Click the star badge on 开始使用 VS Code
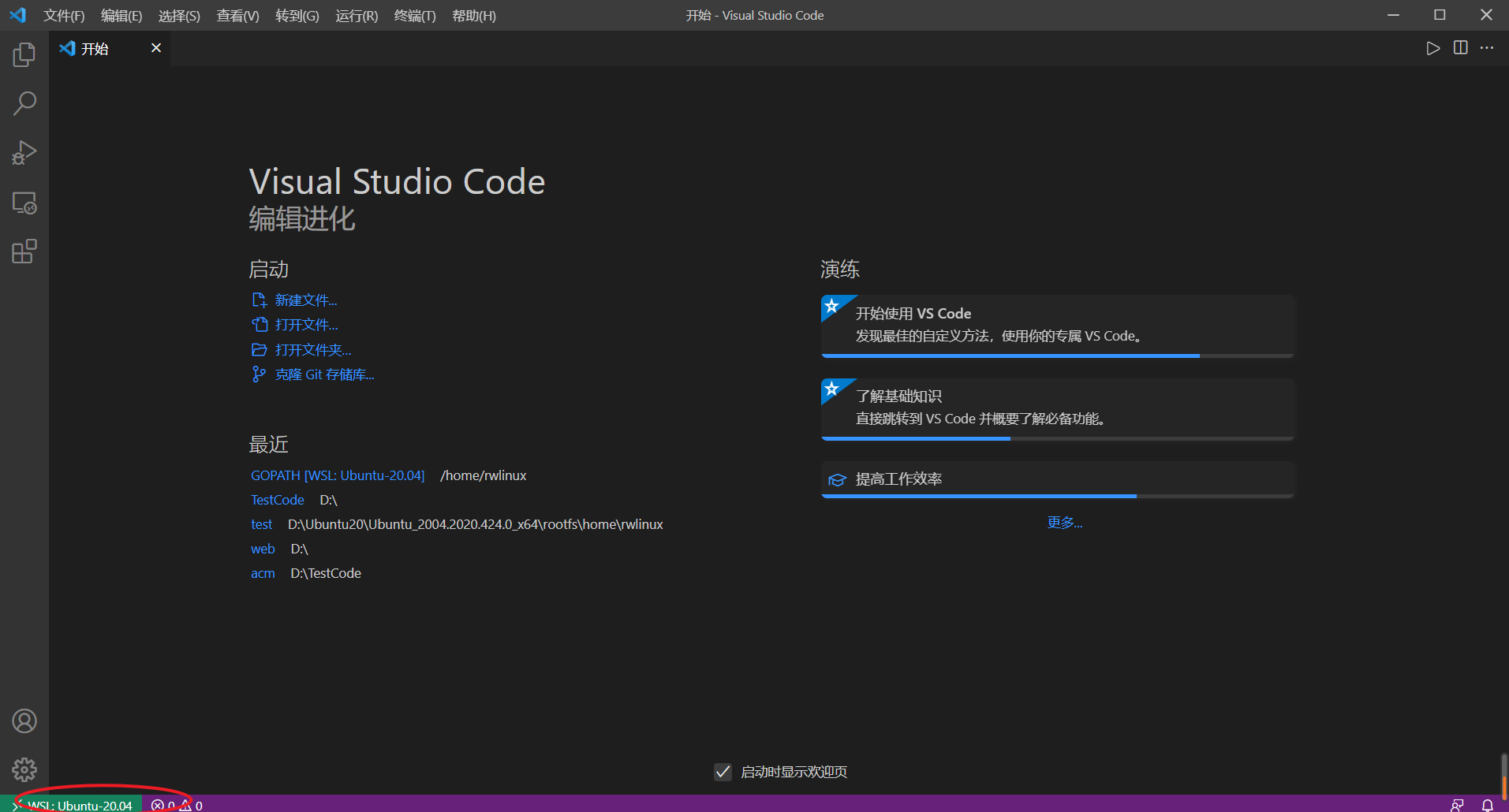Image resolution: width=1509 pixels, height=812 pixels. tap(831, 306)
